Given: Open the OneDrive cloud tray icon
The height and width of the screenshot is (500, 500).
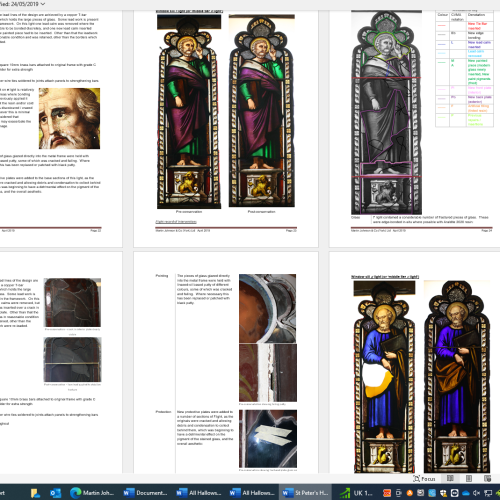Looking at the screenshot, I should (466, 493).
